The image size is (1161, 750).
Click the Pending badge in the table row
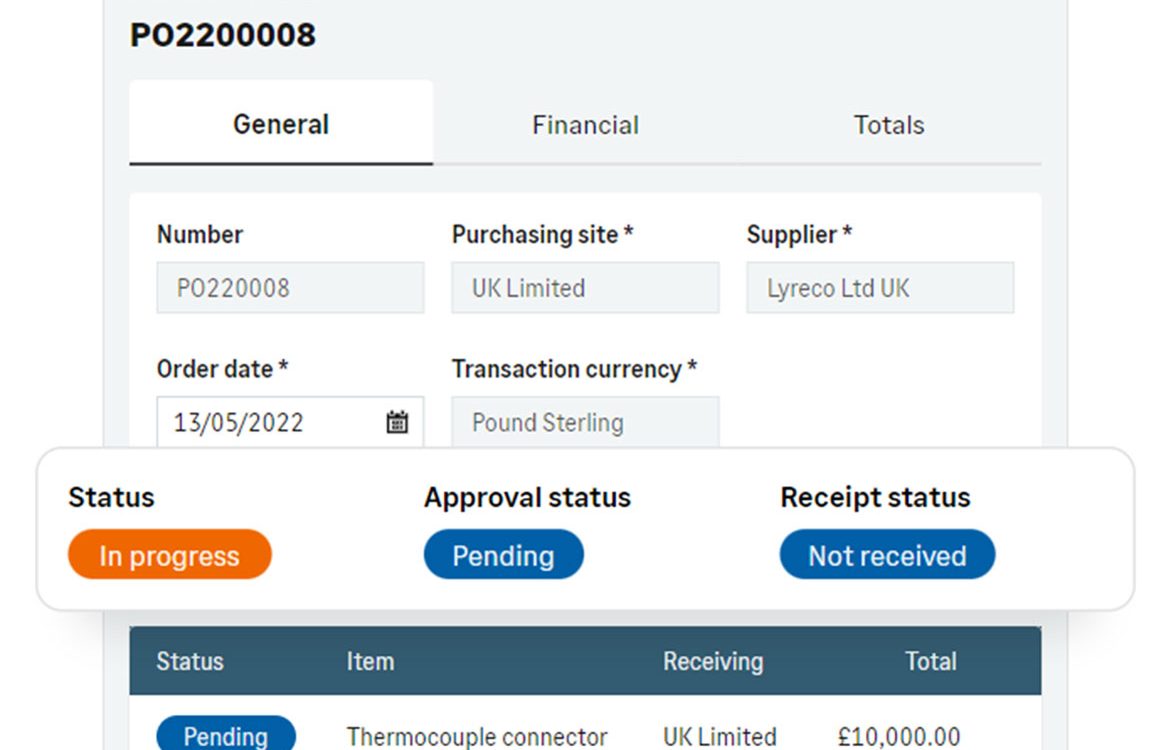coord(226,735)
